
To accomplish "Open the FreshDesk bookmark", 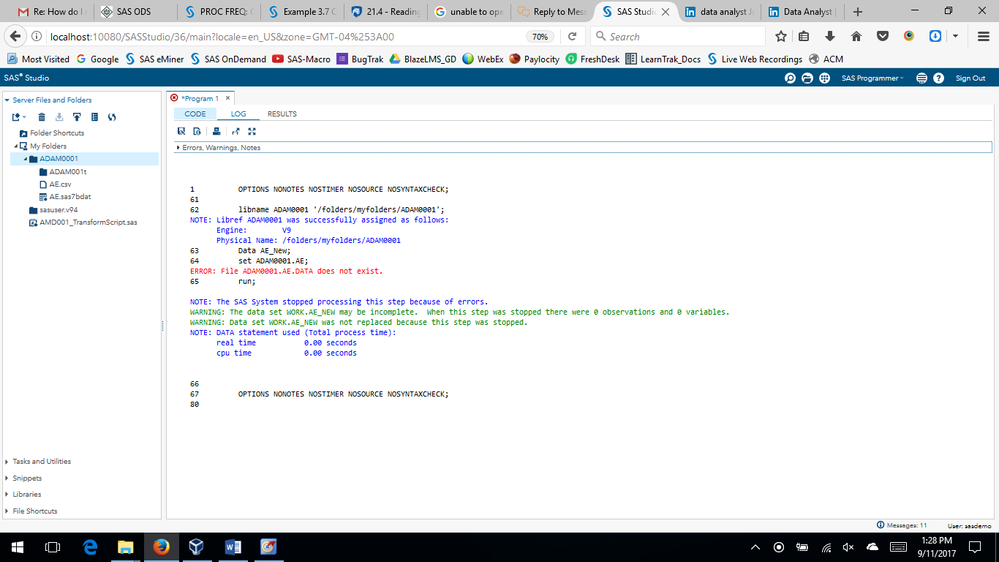I will [593, 59].
